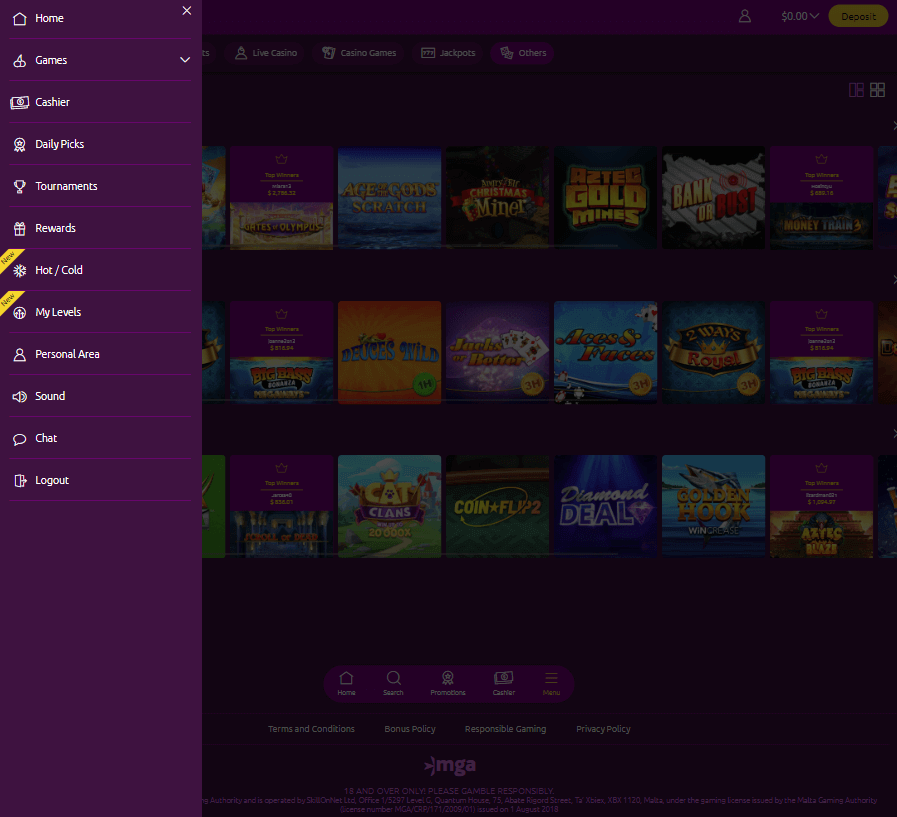The image size is (897, 817).
Task: Click the Personal Area person icon
Action: coord(19,355)
